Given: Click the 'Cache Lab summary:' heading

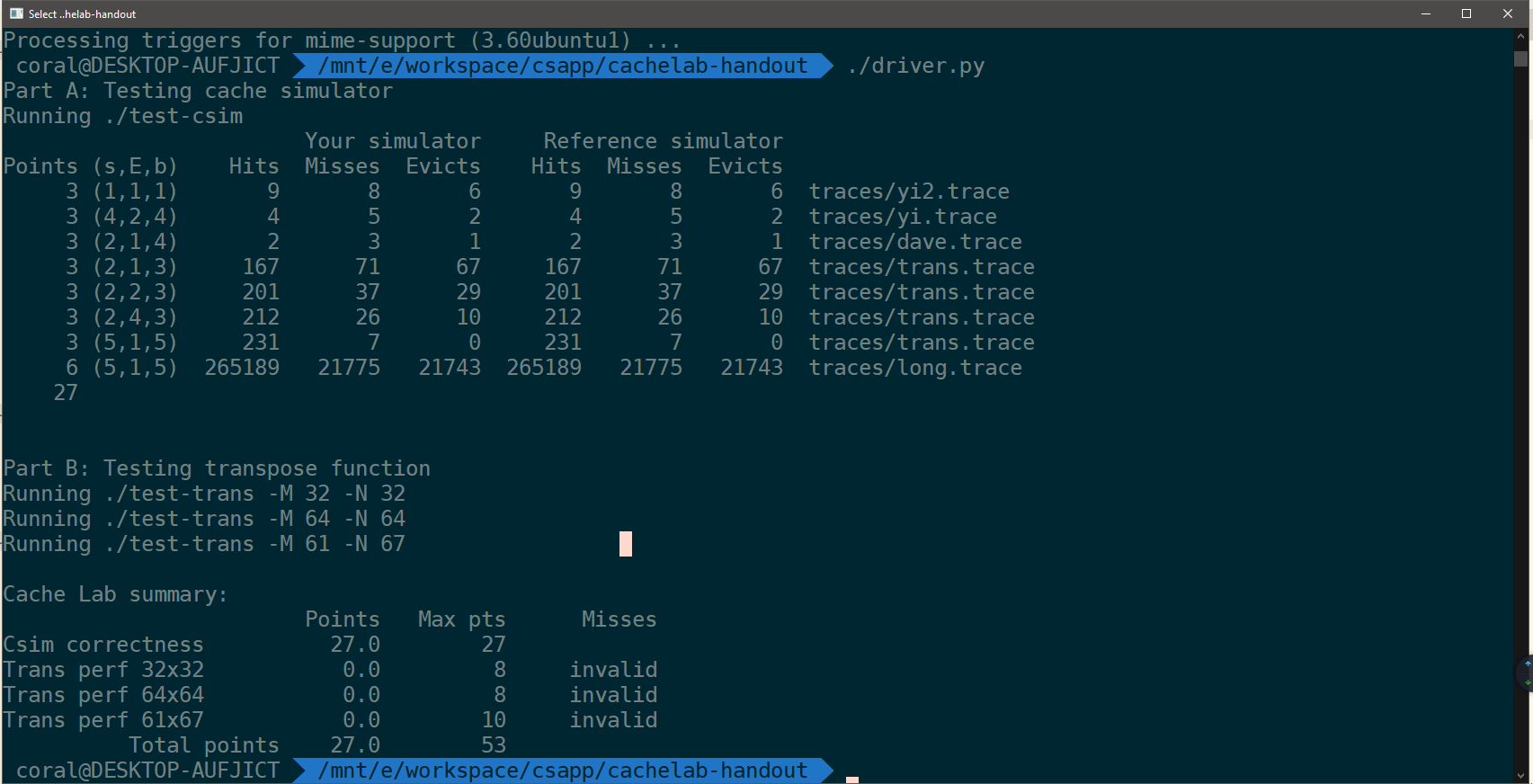Looking at the screenshot, I should click(115, 594).
